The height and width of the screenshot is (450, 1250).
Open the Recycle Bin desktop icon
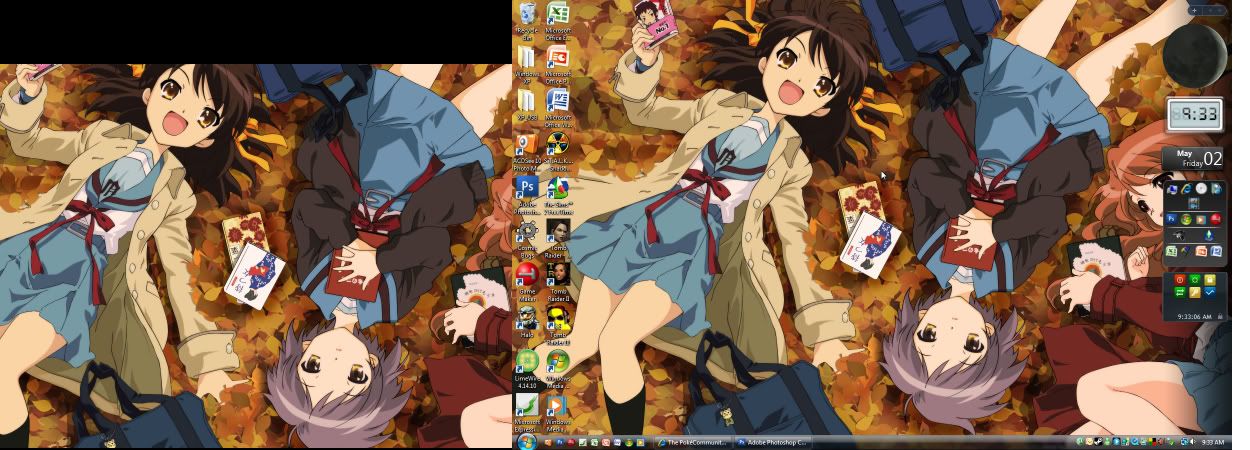coord(527,21)
